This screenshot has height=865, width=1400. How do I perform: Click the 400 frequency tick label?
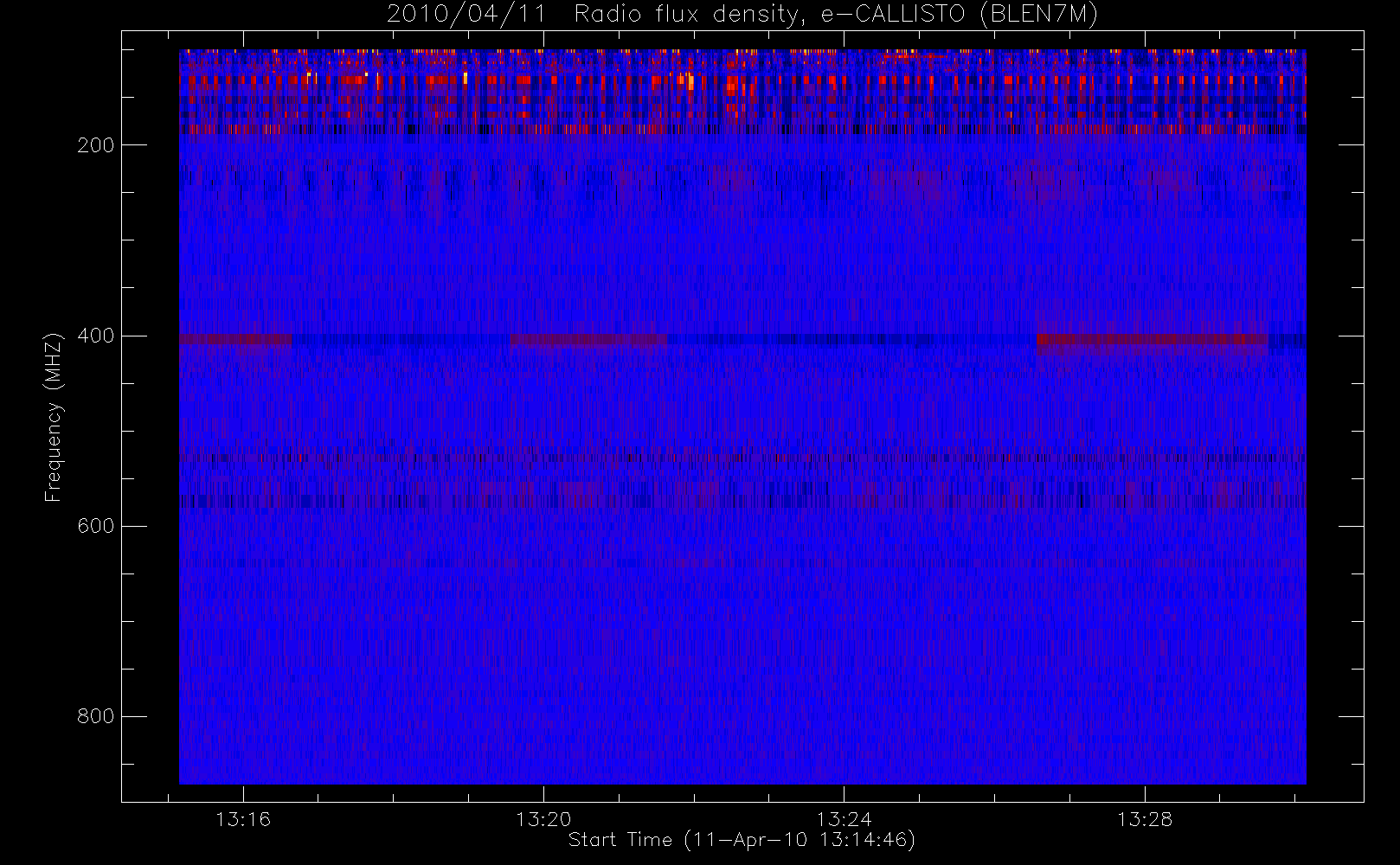pos(95,336)
